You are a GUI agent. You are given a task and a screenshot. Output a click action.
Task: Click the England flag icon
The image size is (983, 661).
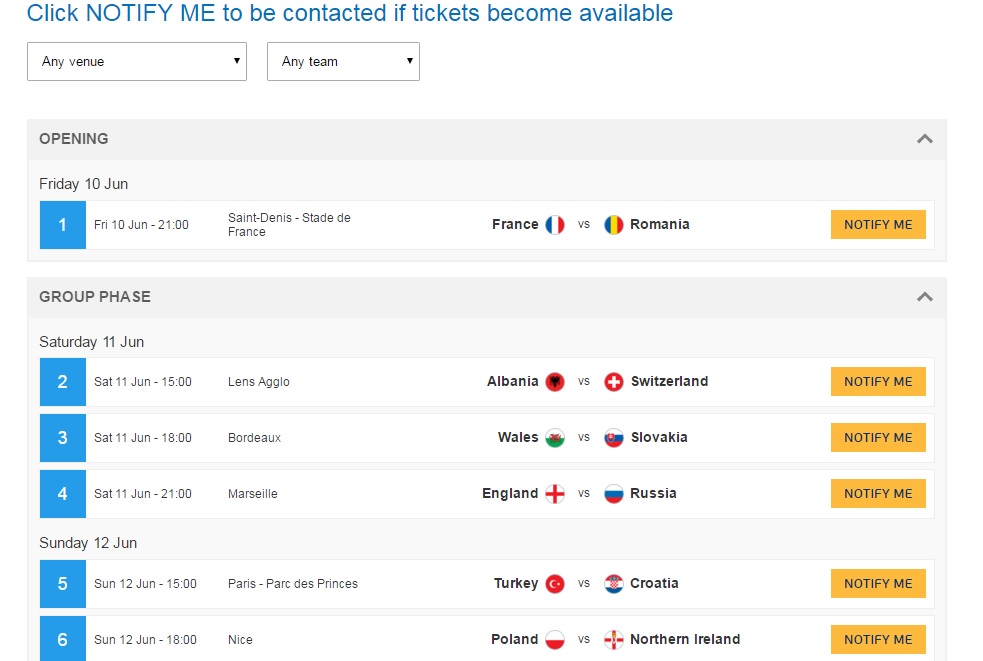[555, 494]
